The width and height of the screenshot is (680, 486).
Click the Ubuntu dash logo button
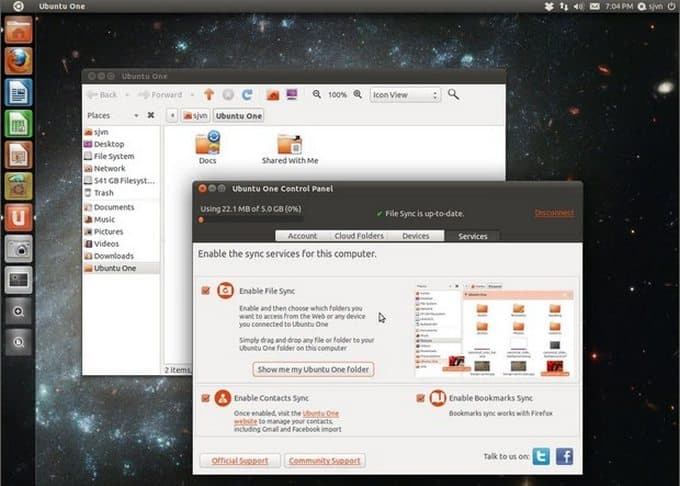(18, 6)
